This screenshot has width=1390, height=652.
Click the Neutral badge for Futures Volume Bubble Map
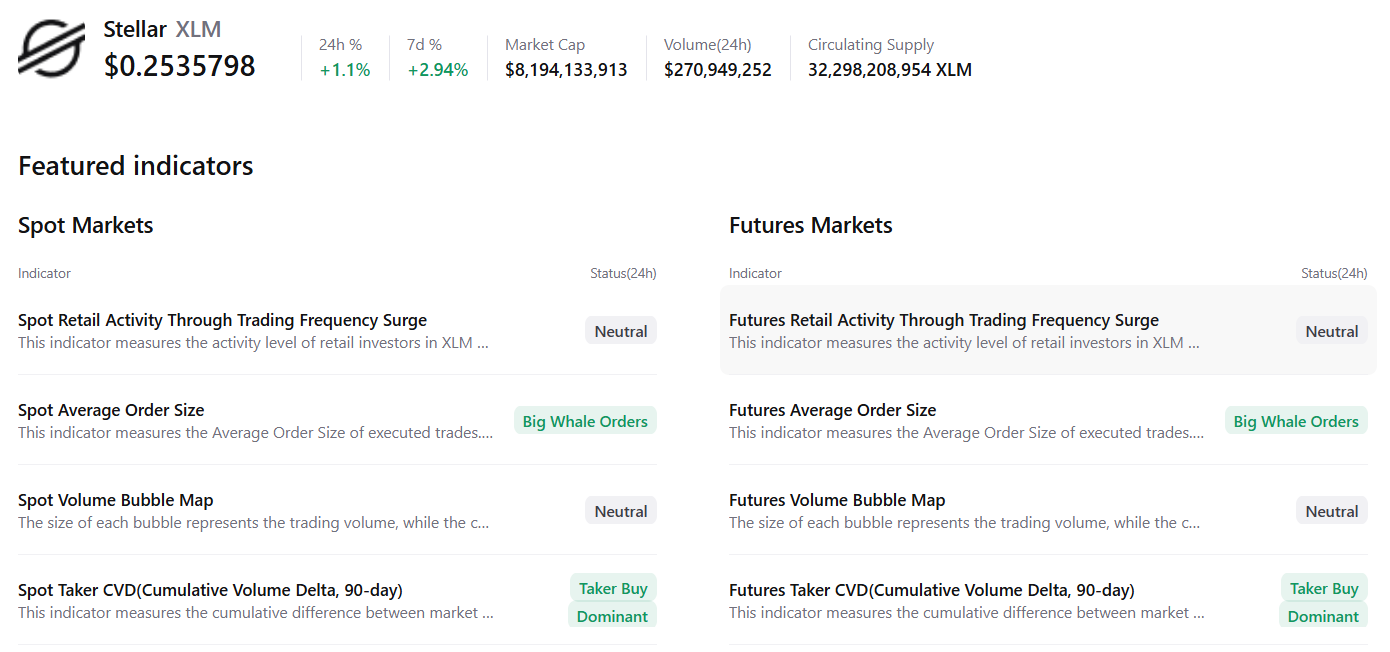[x=1331, y=510]
